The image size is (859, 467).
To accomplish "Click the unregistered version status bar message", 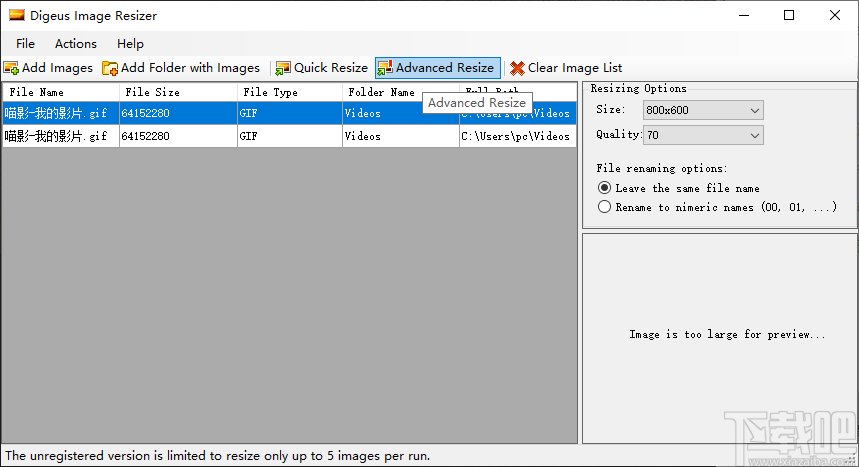I will [x=217, y=456].
